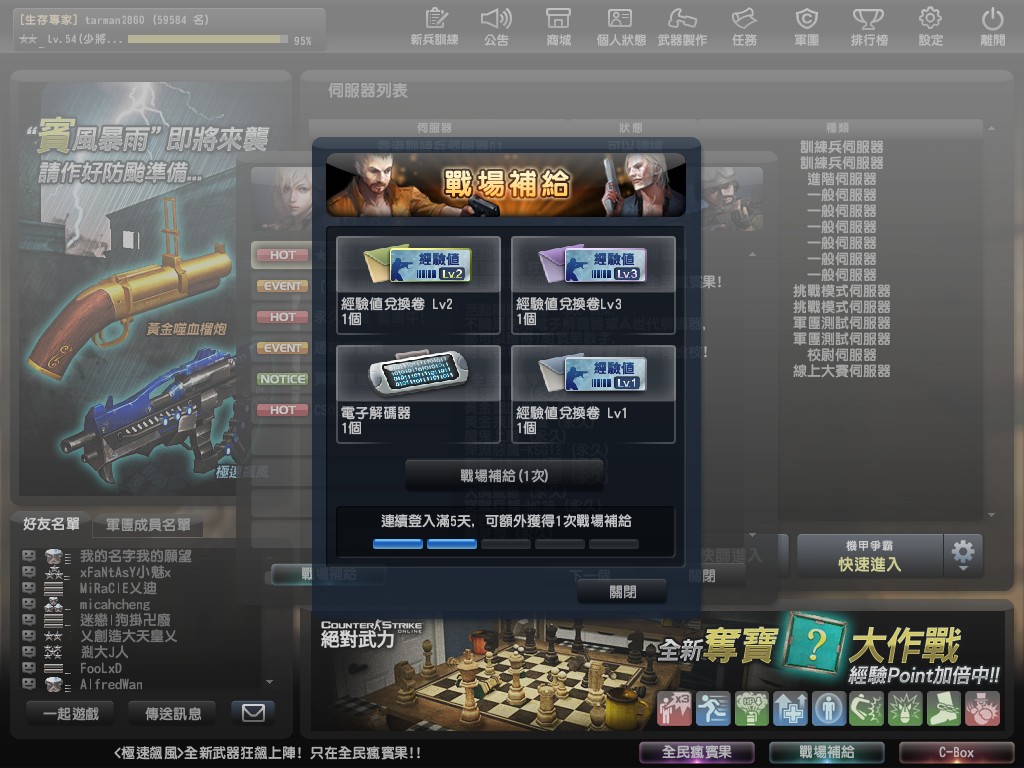Open the 個人狀態 profile icon

point(620,26)
